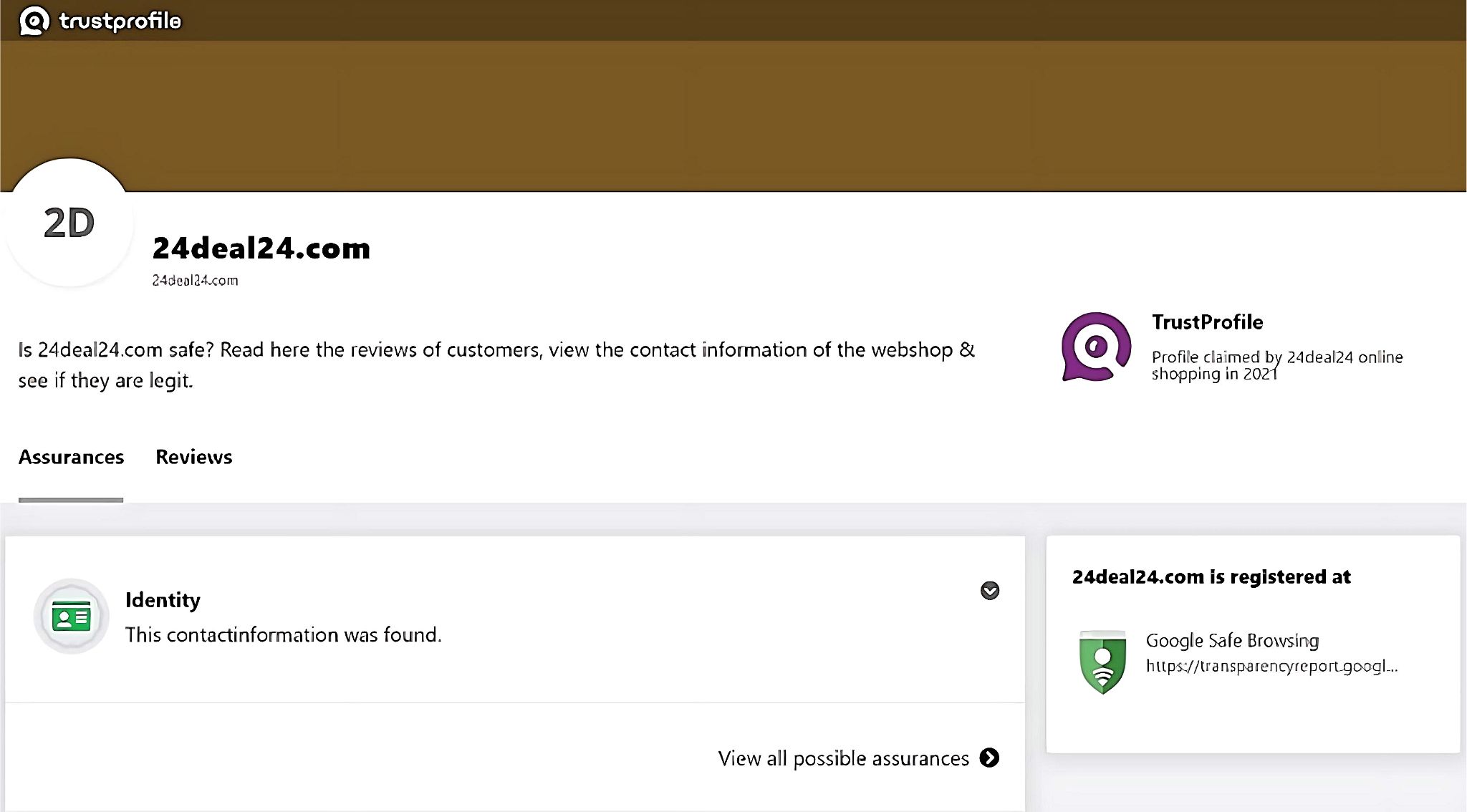Click the 2D profile avatar circle
Image resolution: width=1467 pixels, height=812 pixels.
[x=69, y=223]
